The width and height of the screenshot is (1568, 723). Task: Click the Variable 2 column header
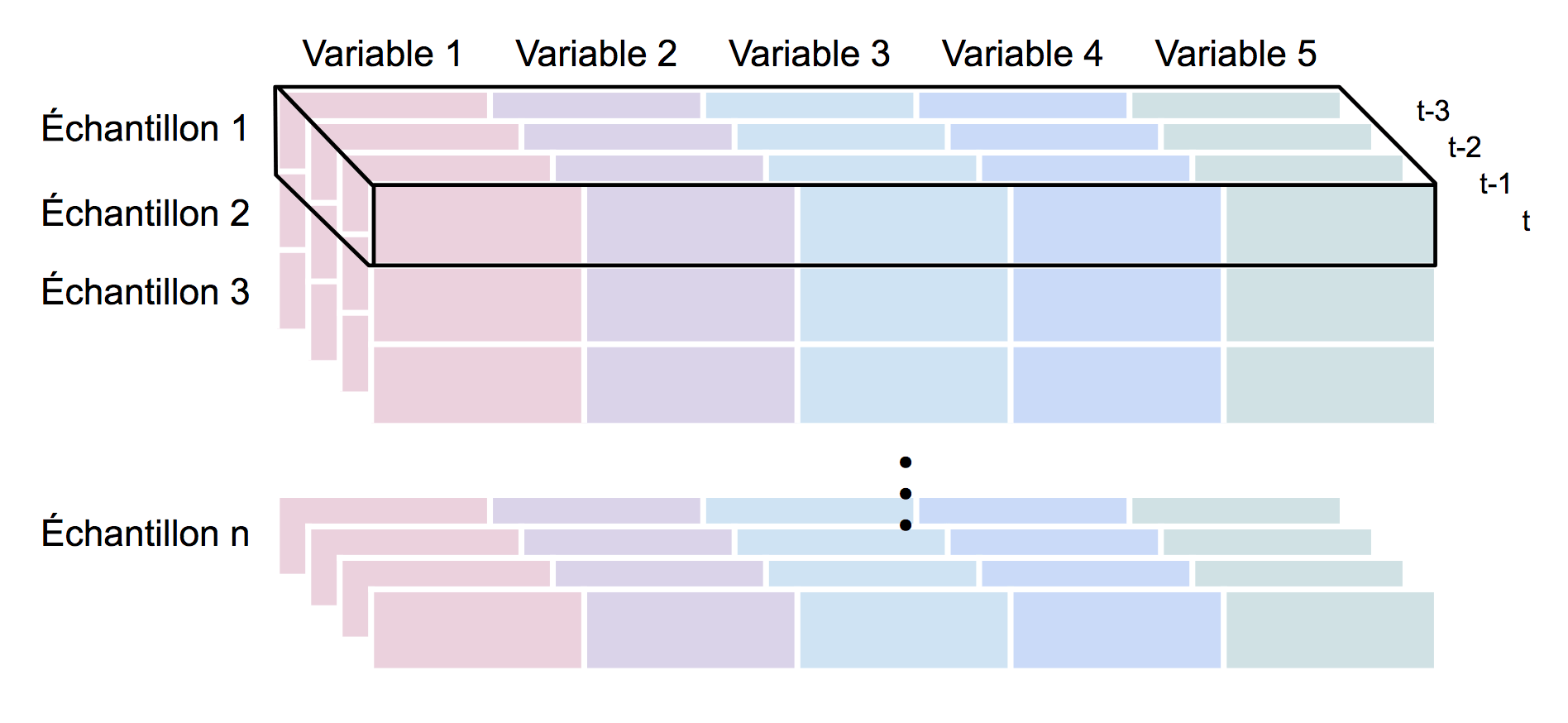(x=595, y=55)
